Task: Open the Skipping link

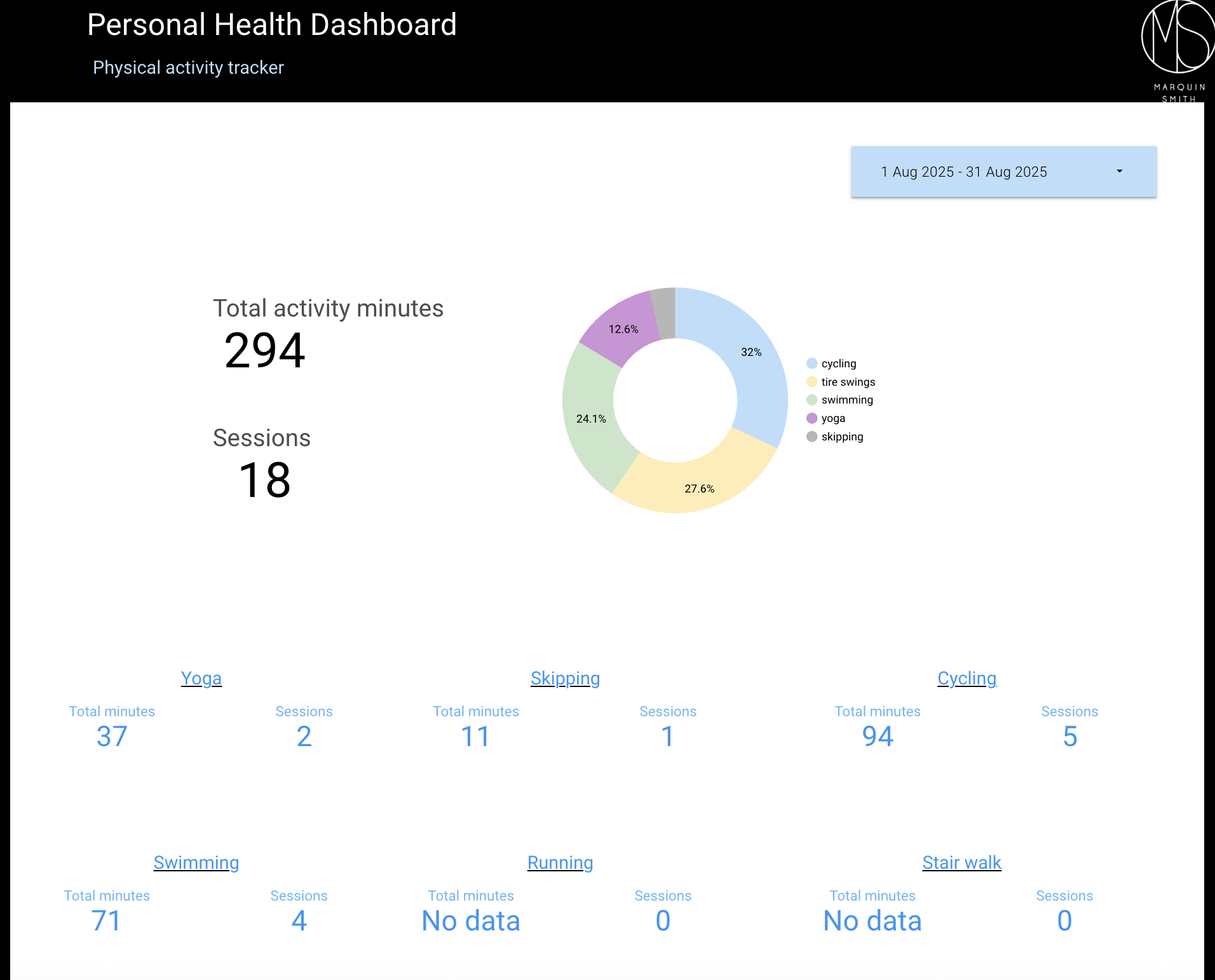Action: [x=565, y=679]
